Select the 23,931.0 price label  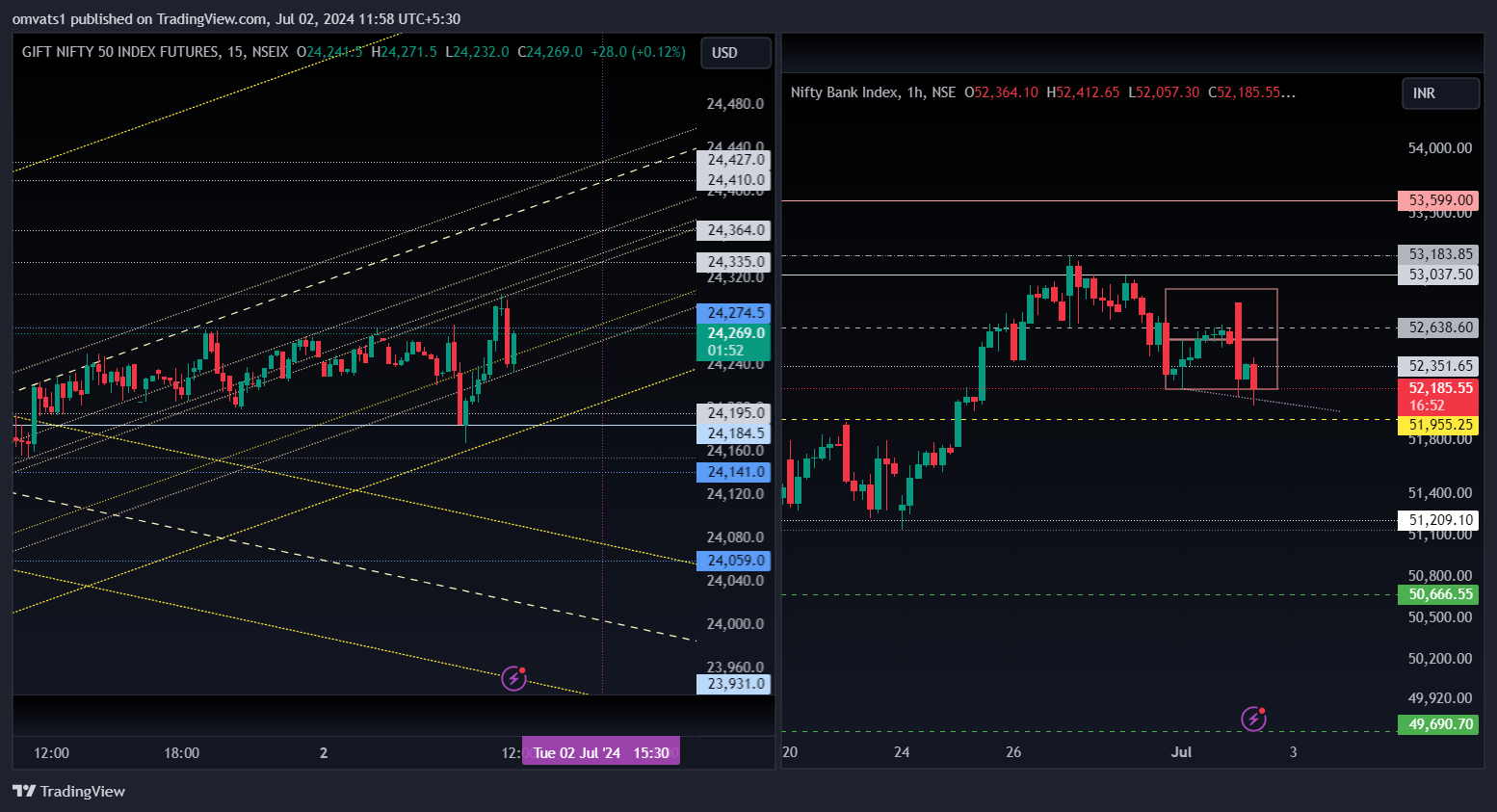pyautogui.click(x=733, y=684)
